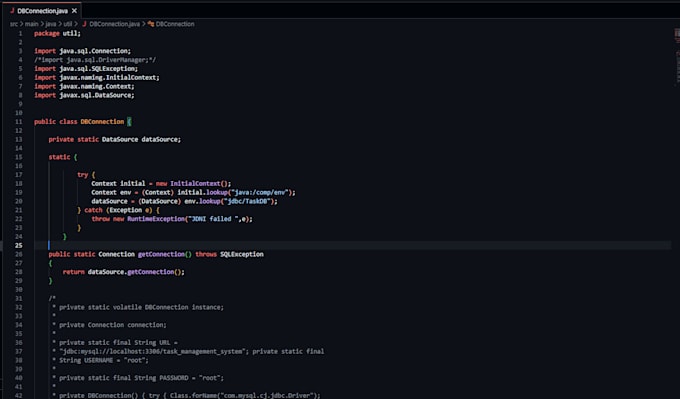The width and height of the screenshot is (680, 399).
Task: Place cursor on 'package util;' line
Action: [57, 33]
